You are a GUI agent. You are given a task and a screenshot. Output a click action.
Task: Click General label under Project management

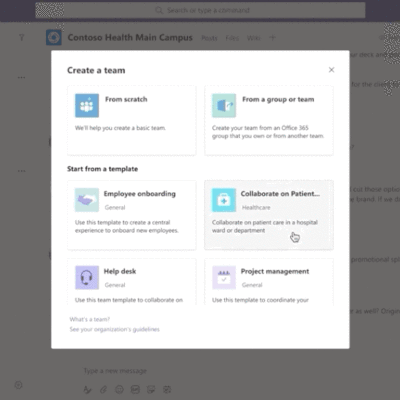click(252, 285)
